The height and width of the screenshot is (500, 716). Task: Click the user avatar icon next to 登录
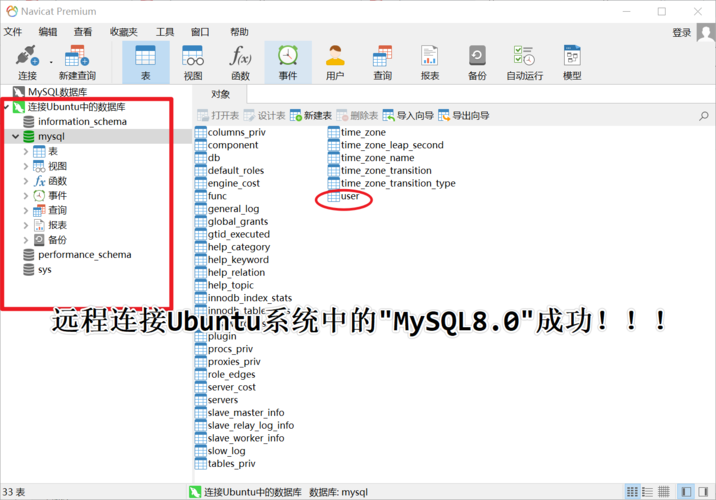[x=706, y=33]
